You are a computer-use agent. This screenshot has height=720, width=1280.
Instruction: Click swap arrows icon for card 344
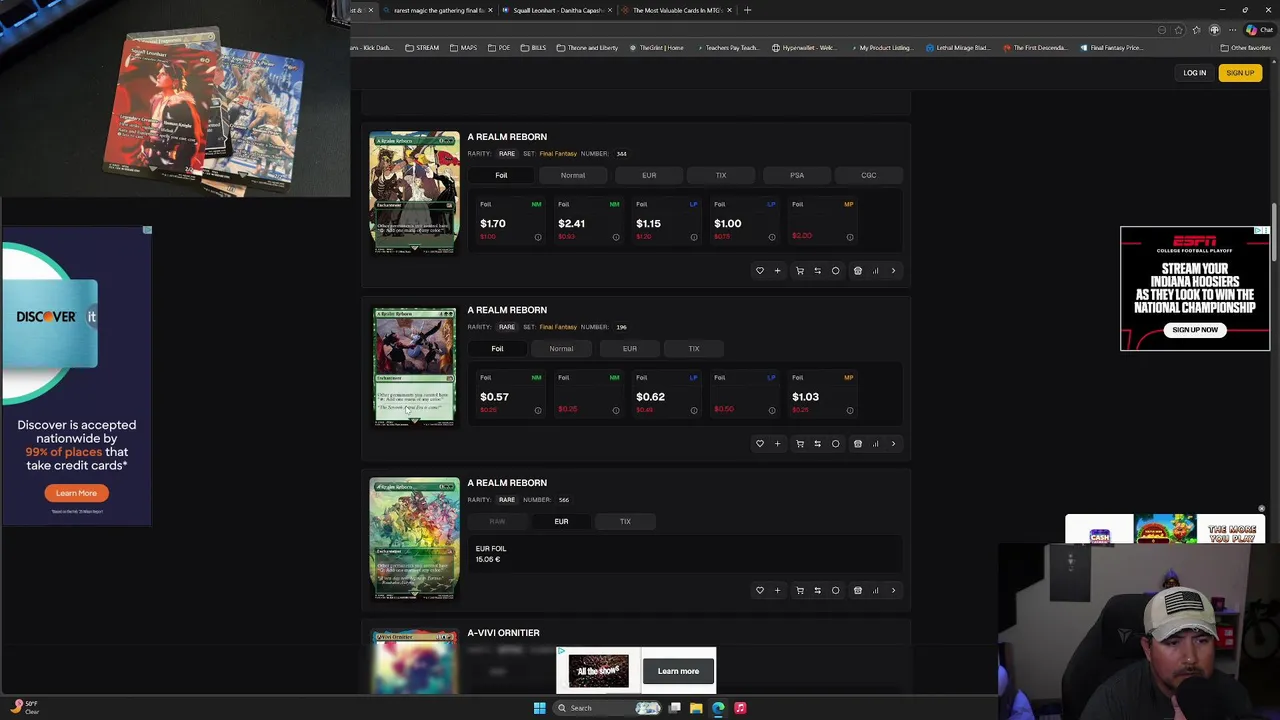pyautogui.click(x=817, y=271)
